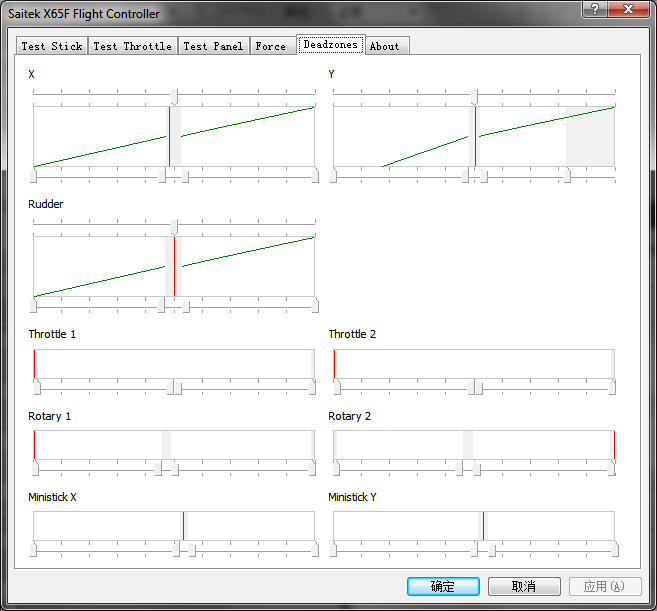
Task: Click Rotary 1 right-of-center deadzone thumb
Action: pyautogui.click(x=175, y=469)
